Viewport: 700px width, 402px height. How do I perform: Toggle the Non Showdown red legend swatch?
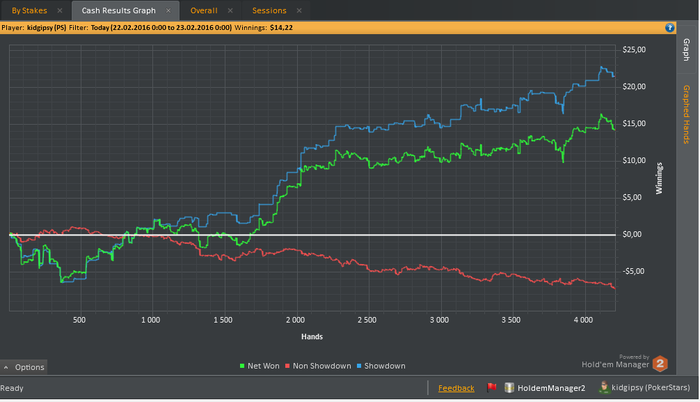coord(288,366)
